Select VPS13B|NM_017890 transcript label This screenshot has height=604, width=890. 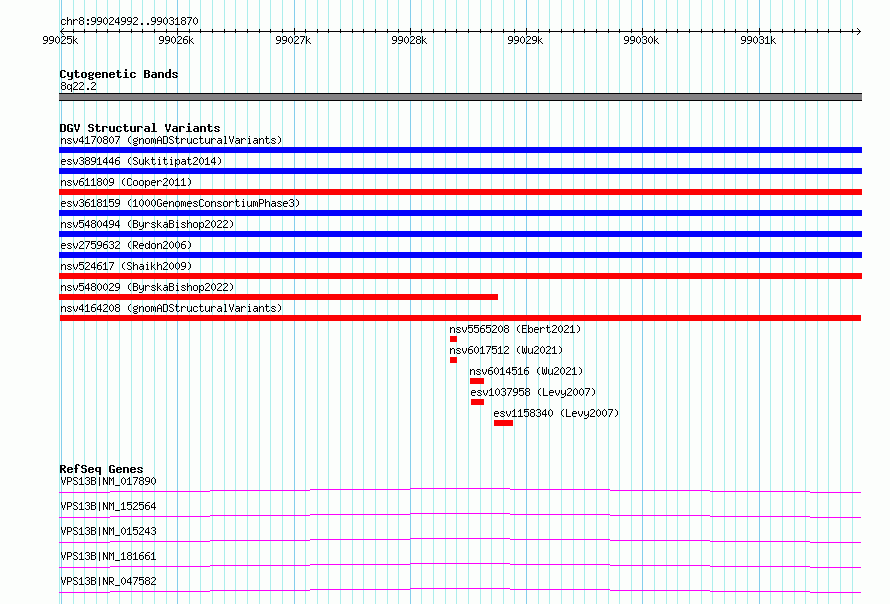click(x=108, y=481)
